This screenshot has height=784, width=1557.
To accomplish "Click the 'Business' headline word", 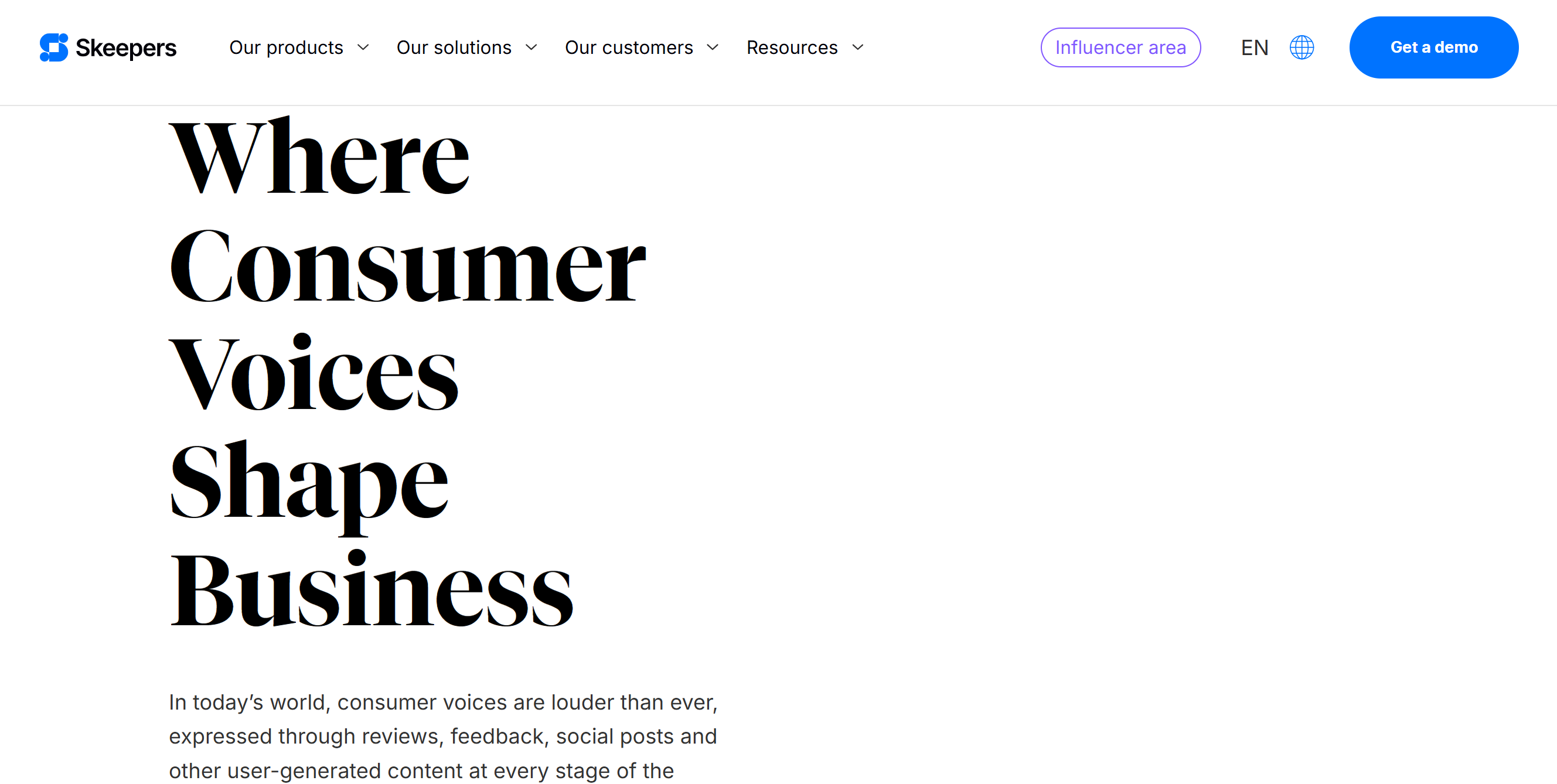I will point(370,589).
